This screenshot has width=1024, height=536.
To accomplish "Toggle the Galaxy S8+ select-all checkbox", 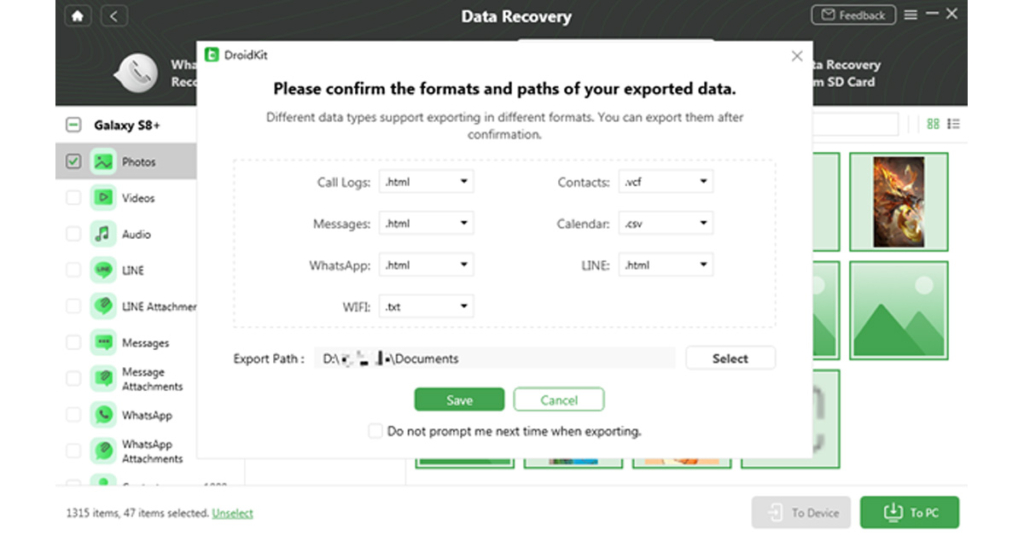I will click(x=73, y=125).
